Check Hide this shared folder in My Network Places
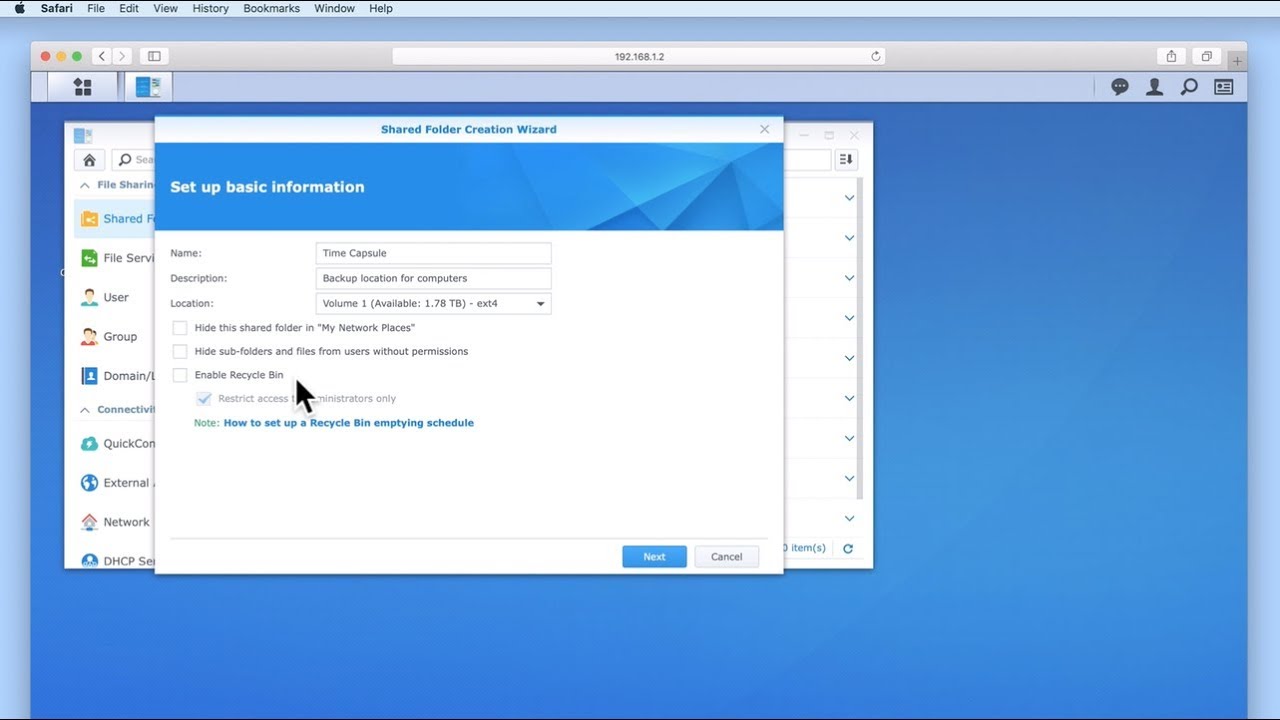 180,328
